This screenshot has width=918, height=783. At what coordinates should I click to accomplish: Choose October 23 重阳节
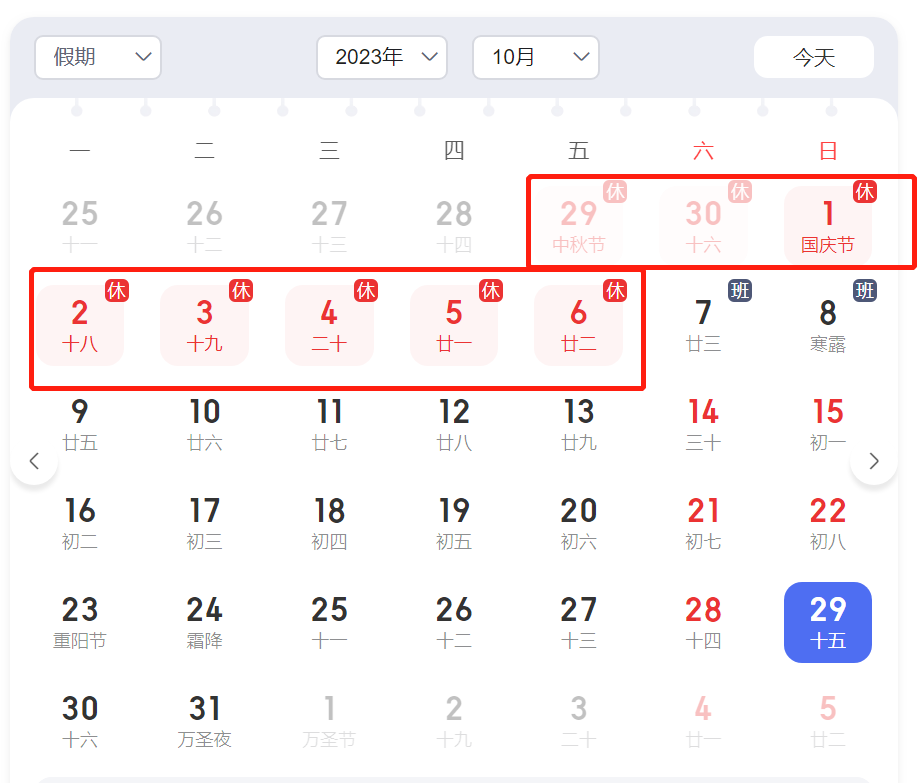coord(80,622)
